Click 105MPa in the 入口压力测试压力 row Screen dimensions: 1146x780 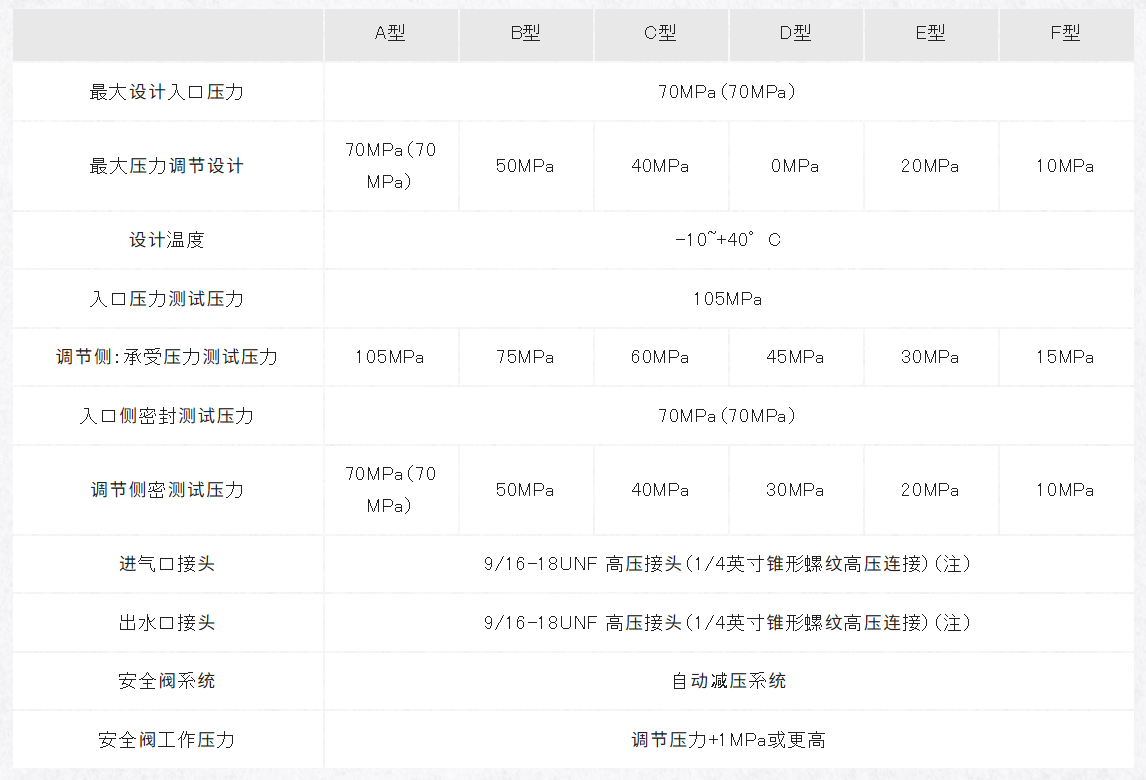click(727, 299)
